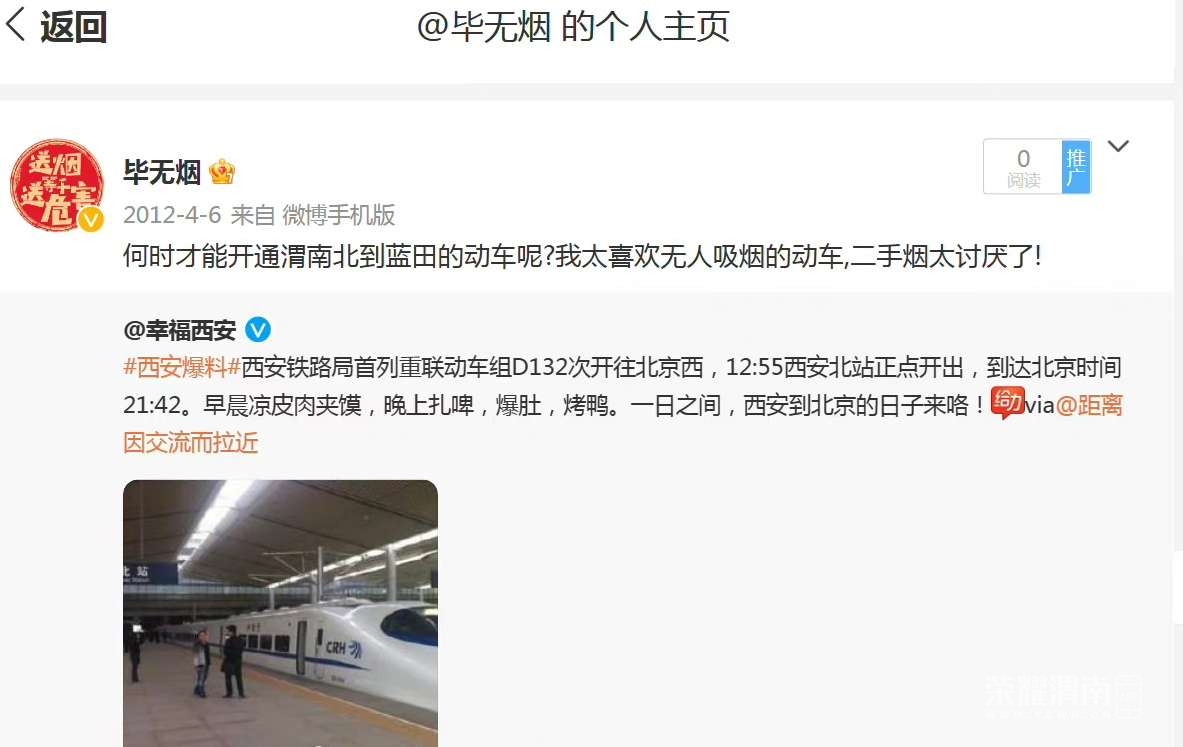Open the #西安爆料# hashtag topic
Image resolution: width=1183 pixels, height=747 pixels.
click(x=182, y=367)
